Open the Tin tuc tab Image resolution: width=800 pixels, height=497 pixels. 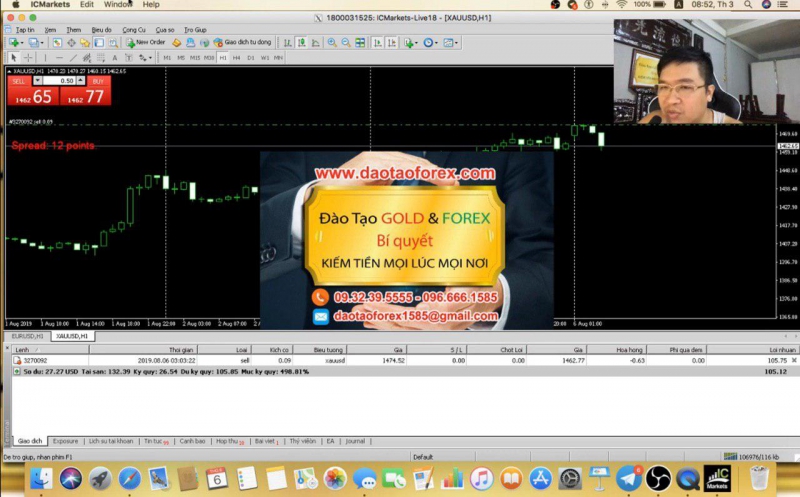click(156, 441)
